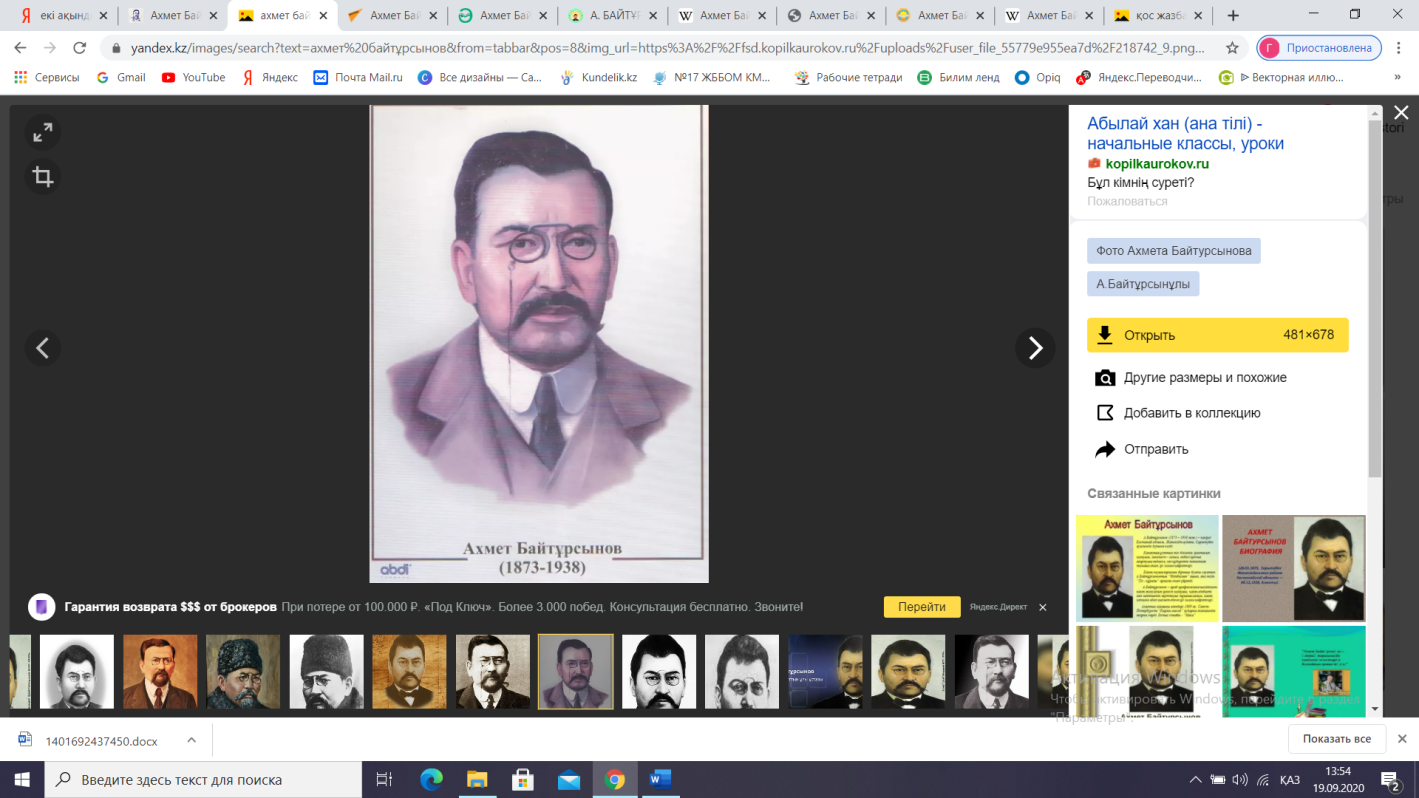The height and width of the screenshot is (798, 1419).
Task: Open the YouTube bookmark
Action: [x=193, y=77]
